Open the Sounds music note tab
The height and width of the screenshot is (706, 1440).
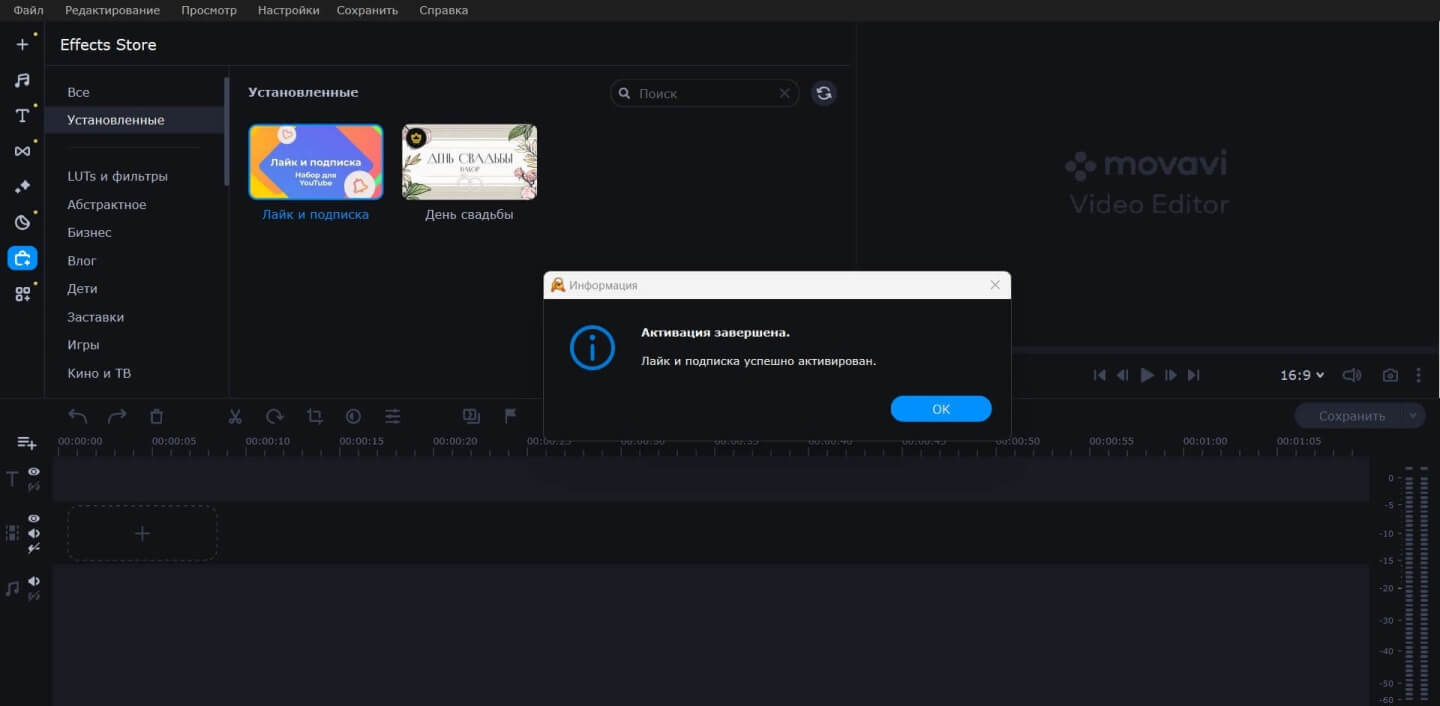[22, 80]
